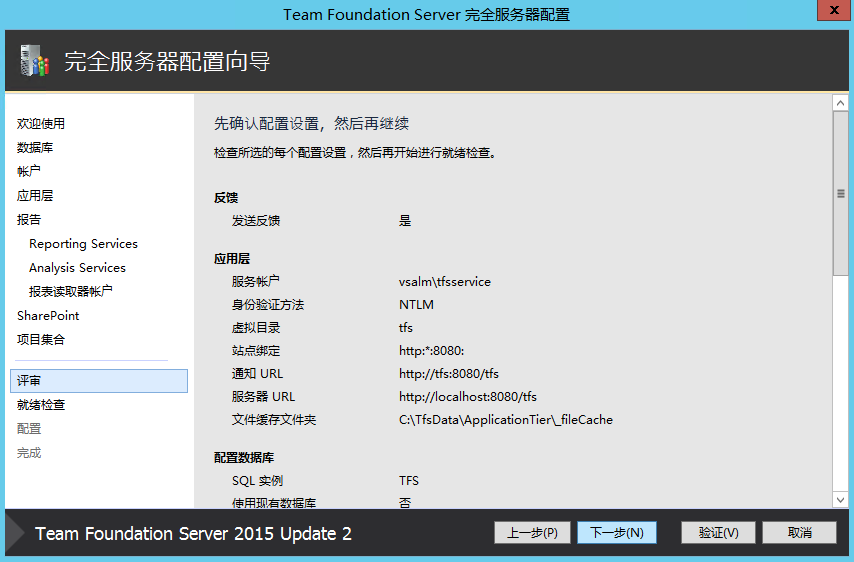Click the site binding value http:*:8080:
This screenshot has height=562, width=854.
pyautogui.click(x=431, y=350)
